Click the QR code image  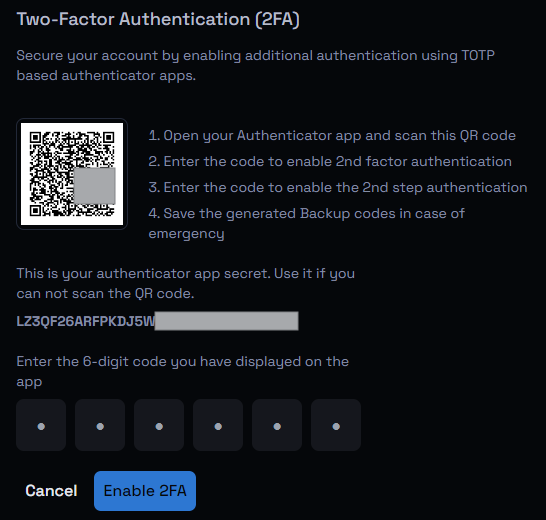[72, 174]
